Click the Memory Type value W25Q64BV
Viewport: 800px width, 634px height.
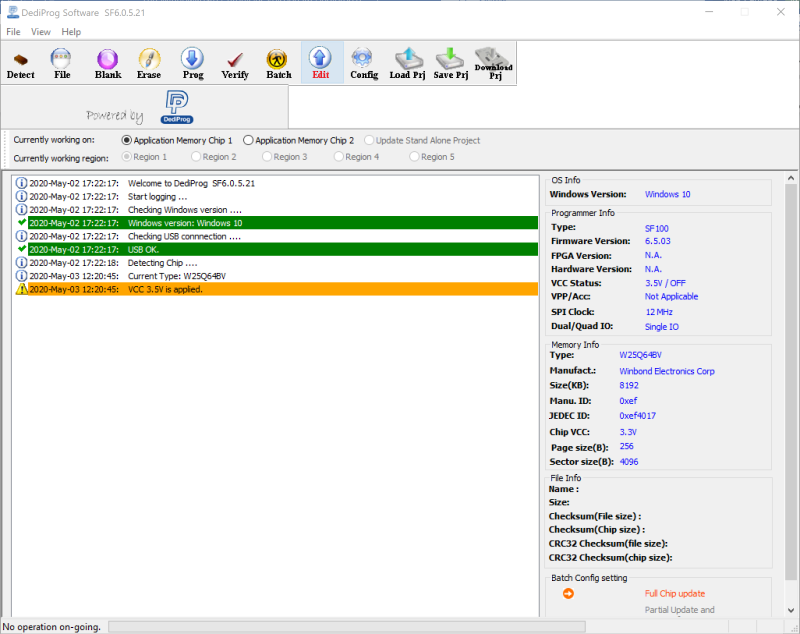[x=640, y=355]
